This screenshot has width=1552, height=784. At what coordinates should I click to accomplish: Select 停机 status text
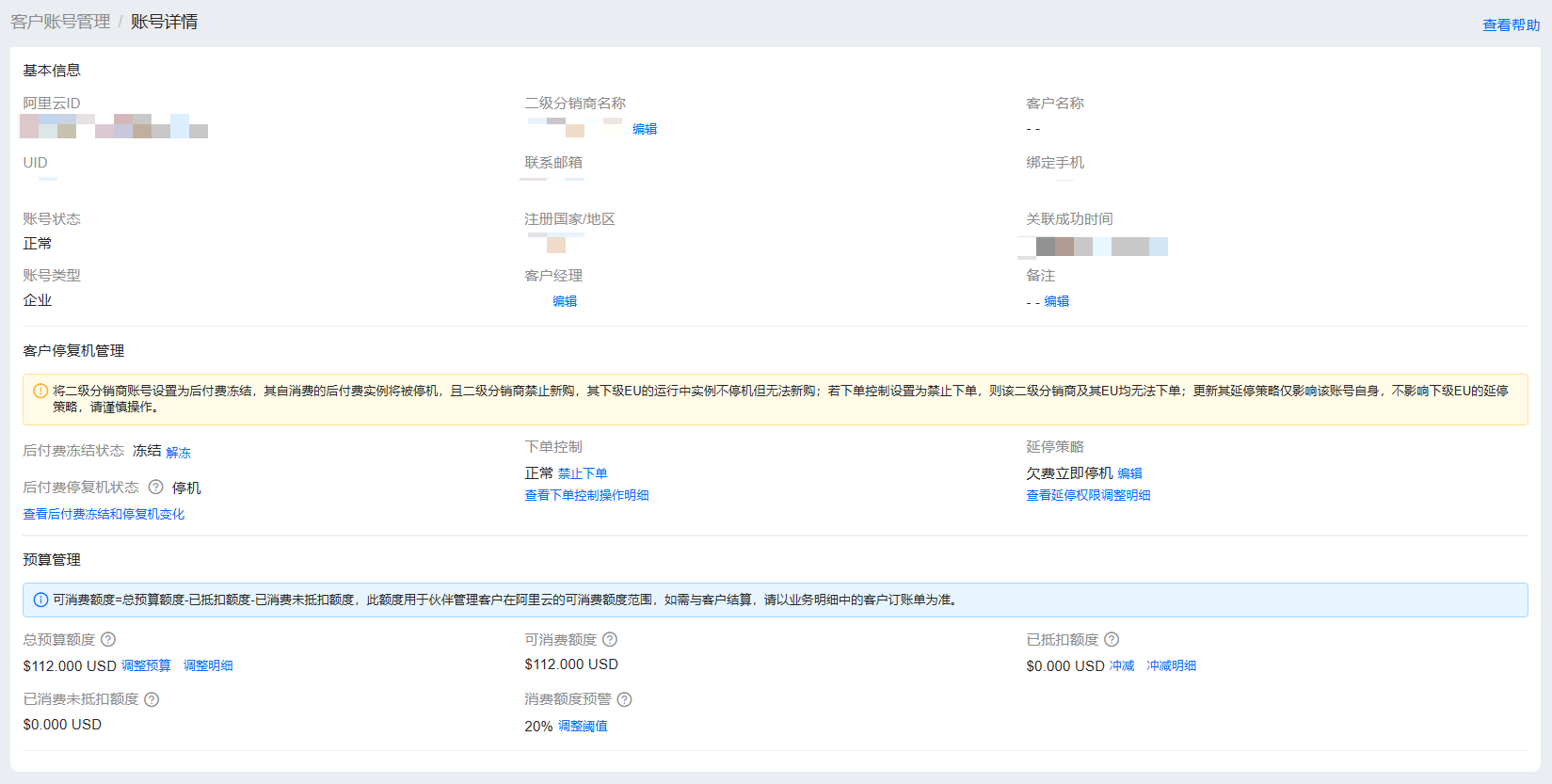(186, 488)
